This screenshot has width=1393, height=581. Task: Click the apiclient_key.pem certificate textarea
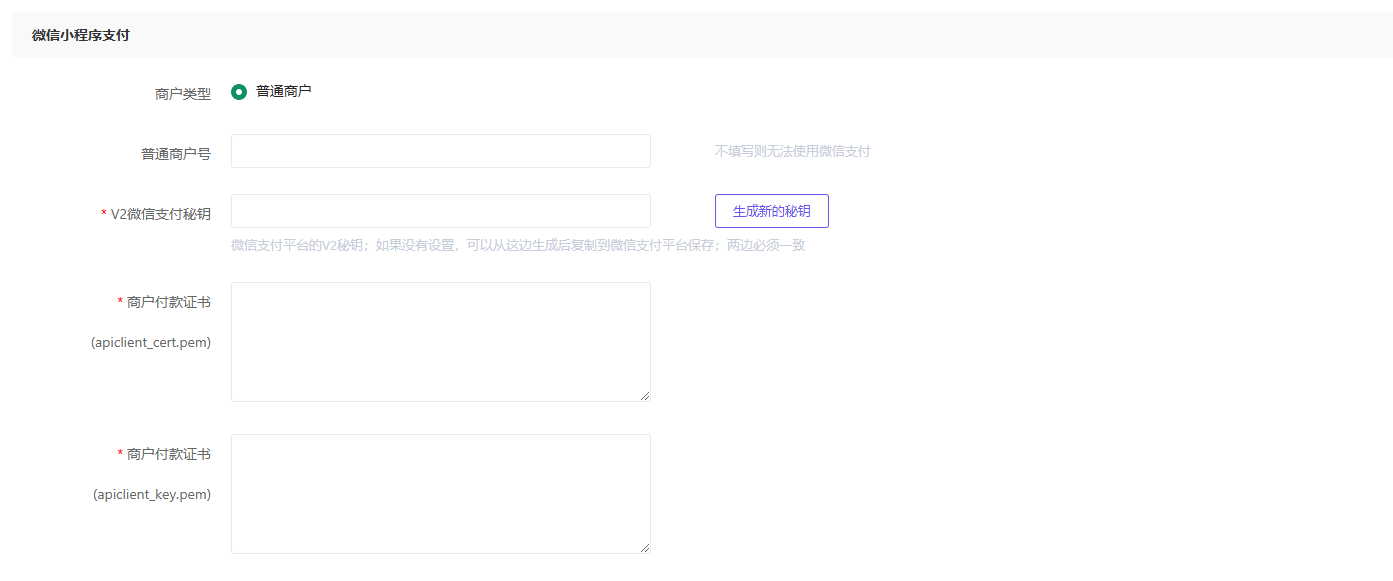pyautogui.click(x=440, y=493)
